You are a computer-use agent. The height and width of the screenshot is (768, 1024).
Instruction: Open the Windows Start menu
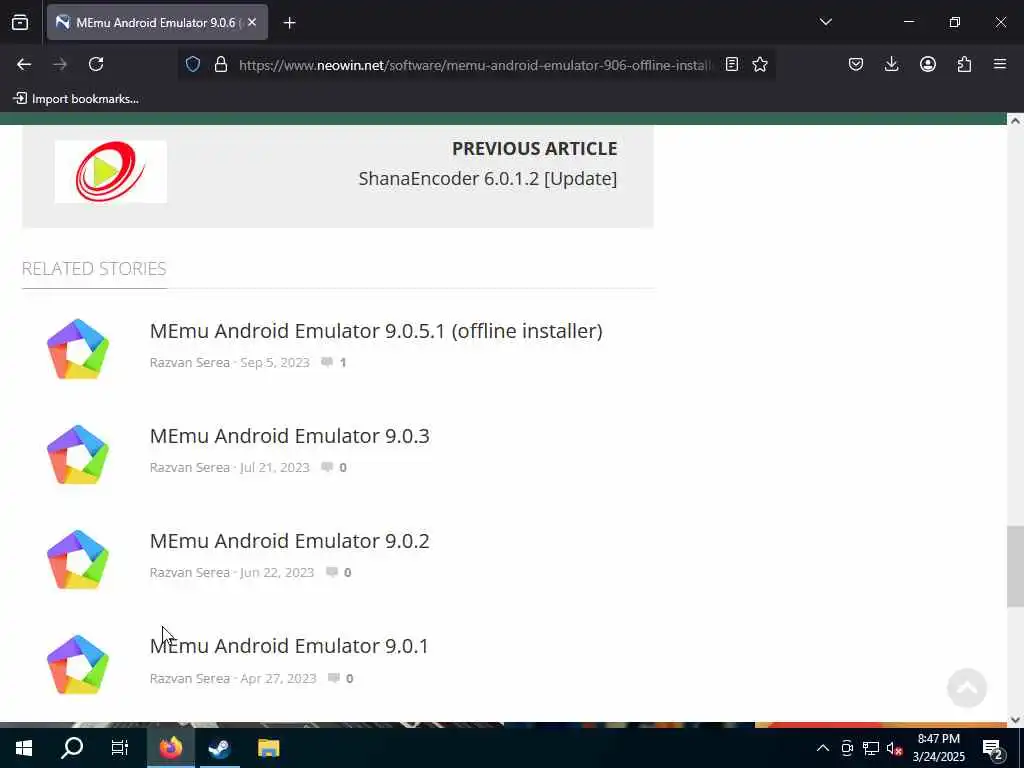click(x=24, y=748)
